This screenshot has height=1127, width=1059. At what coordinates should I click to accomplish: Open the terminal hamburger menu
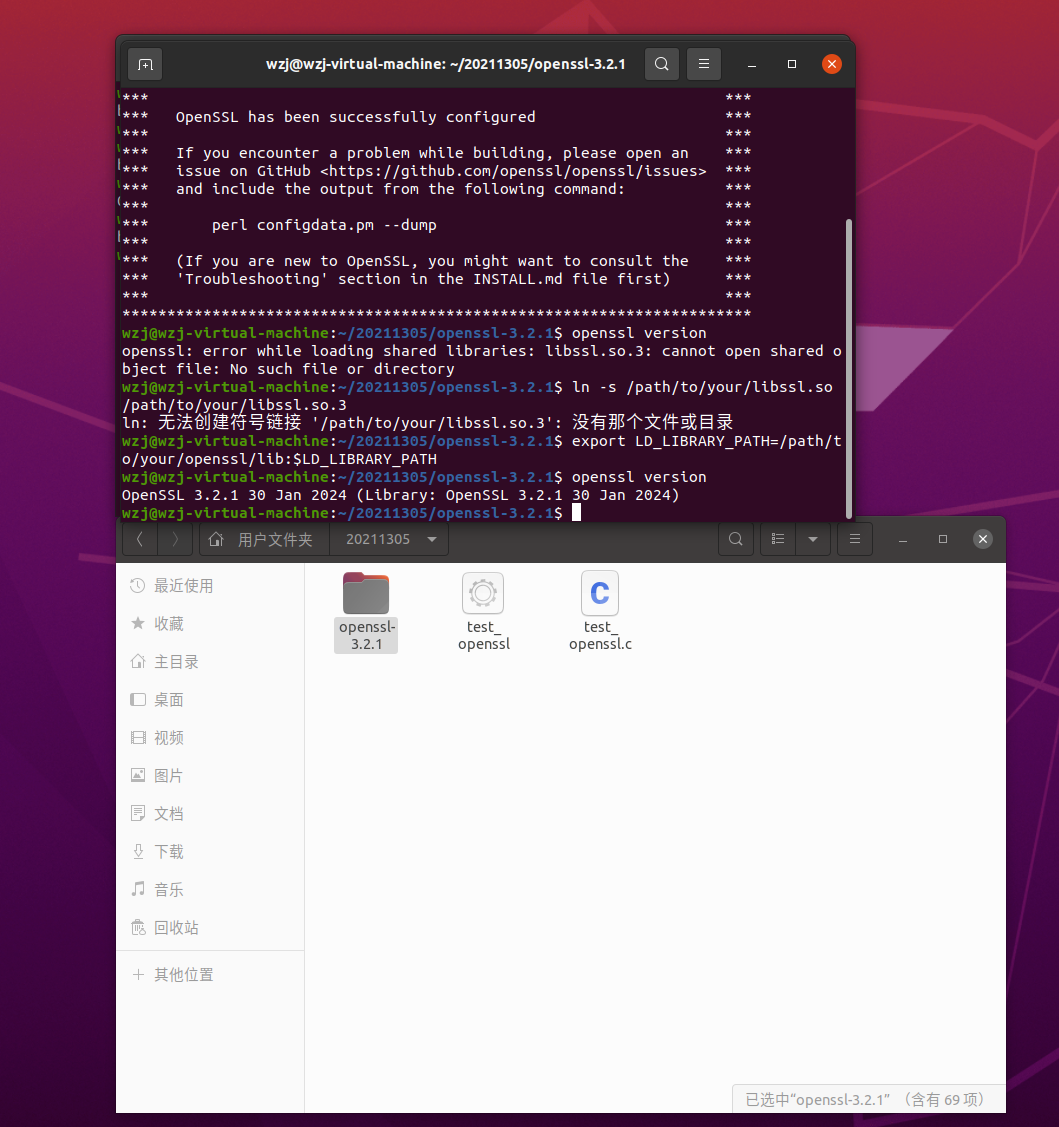tap(704, 65)
